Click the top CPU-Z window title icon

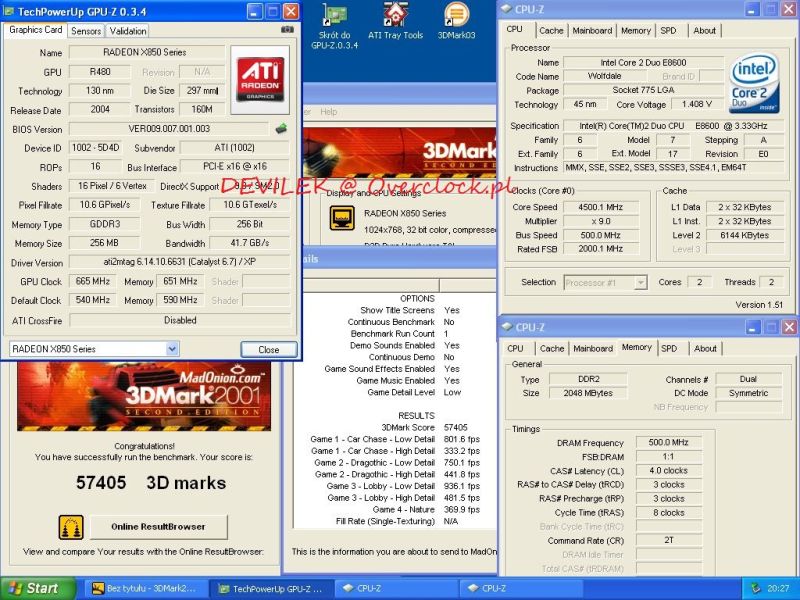(506, 9)
